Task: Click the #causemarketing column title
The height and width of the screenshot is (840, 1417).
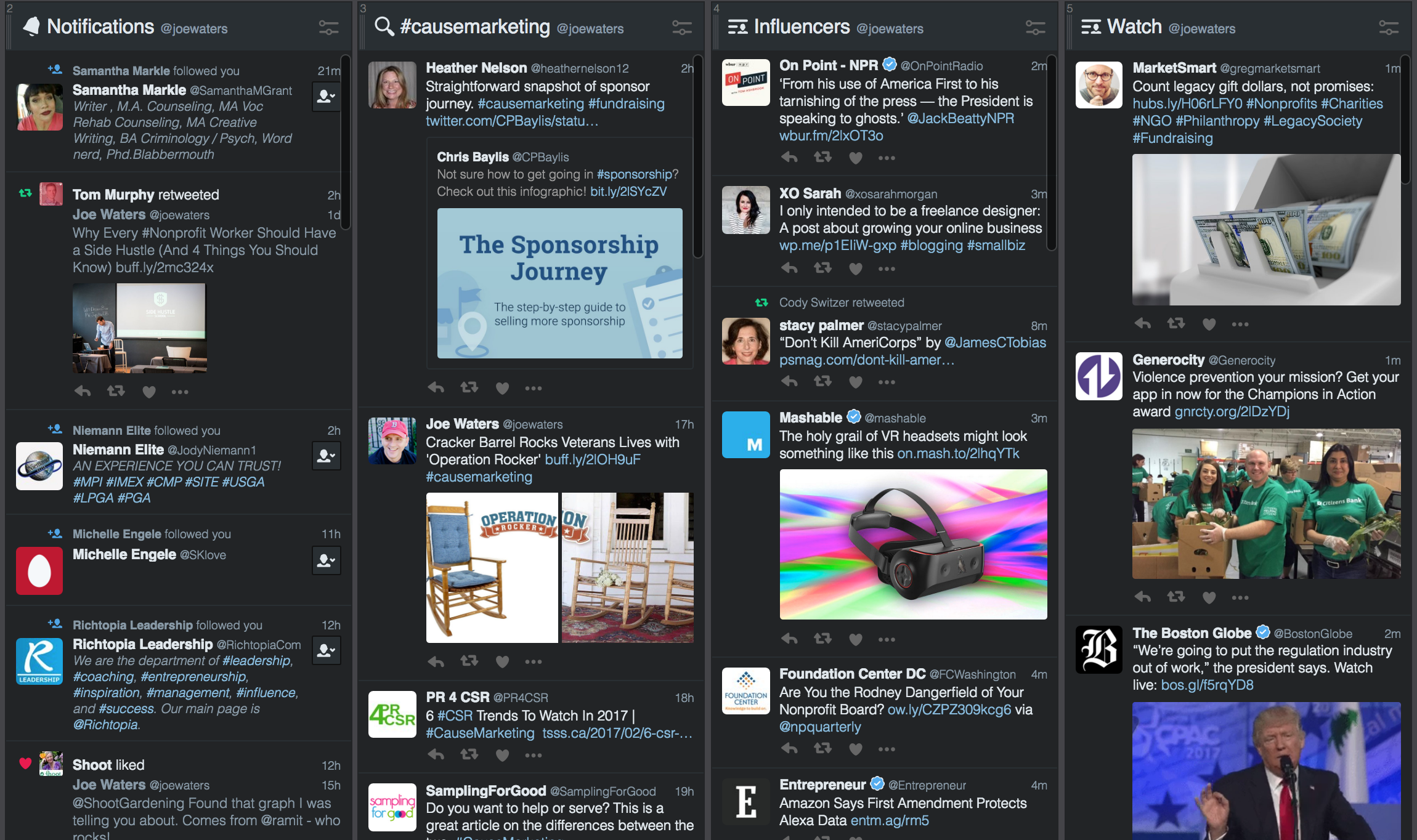Action: point(475,26)
